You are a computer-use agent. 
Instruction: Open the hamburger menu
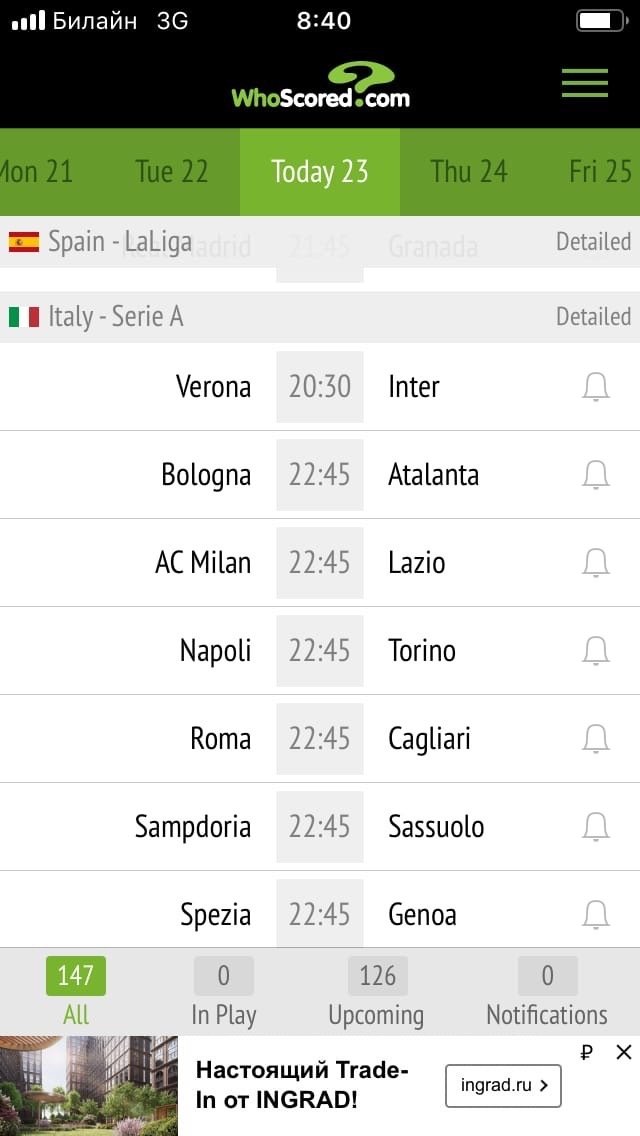[585, 82]
